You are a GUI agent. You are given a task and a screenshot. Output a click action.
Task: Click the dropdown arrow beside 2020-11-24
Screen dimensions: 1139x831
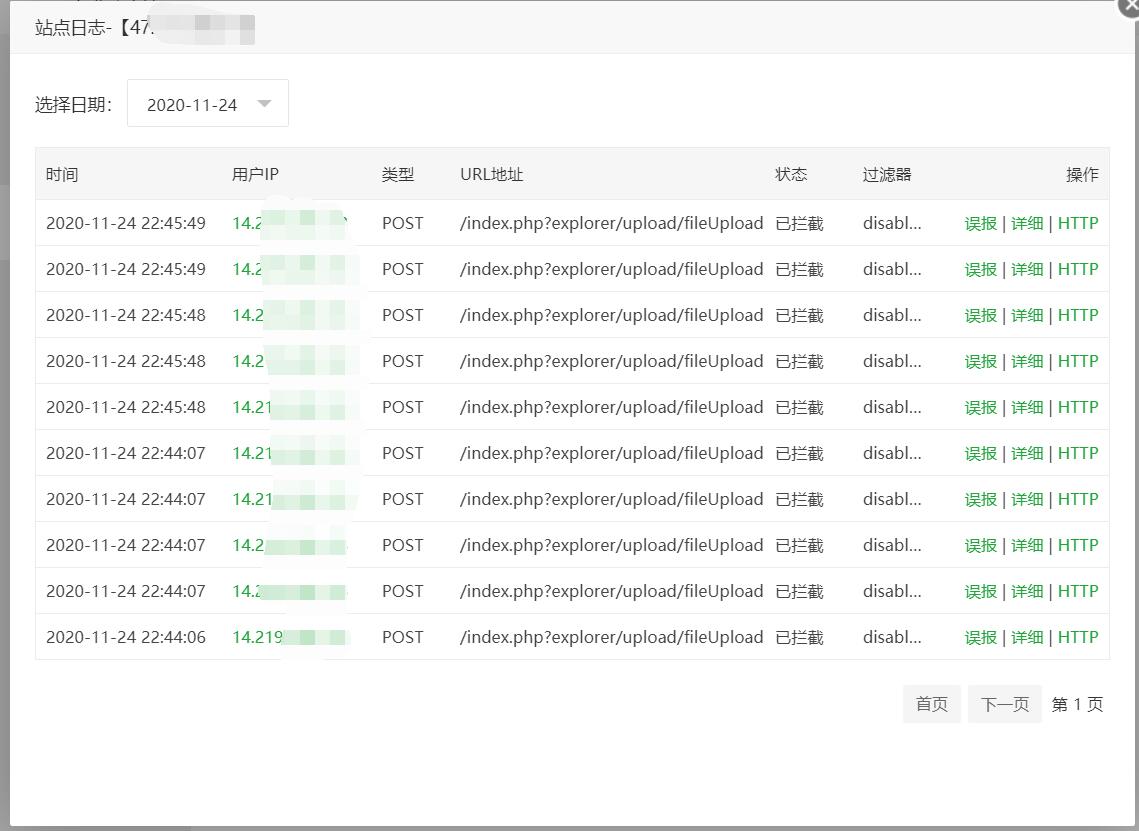point(264,104)
